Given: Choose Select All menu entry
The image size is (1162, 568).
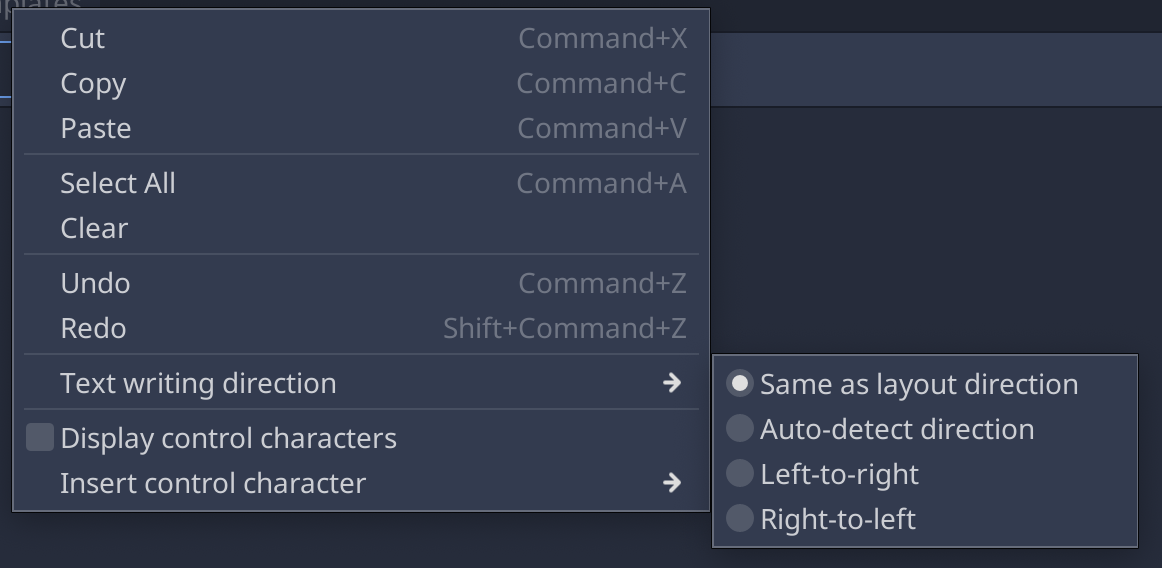Looking at the screenshot, I should (x=362, y=183).
